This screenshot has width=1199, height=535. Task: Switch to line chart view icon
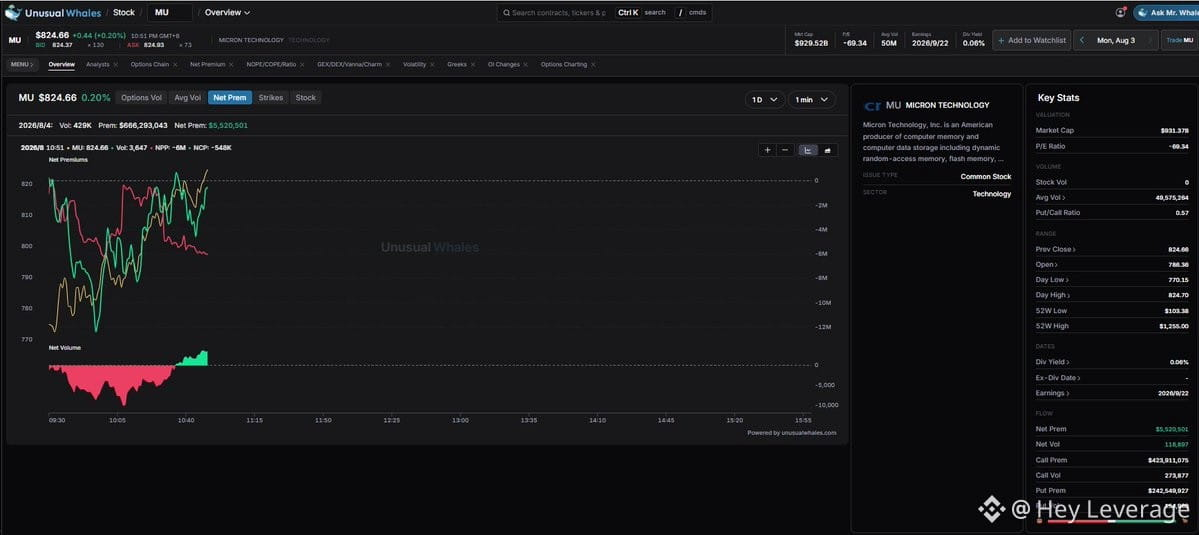[x=807, y=150]
